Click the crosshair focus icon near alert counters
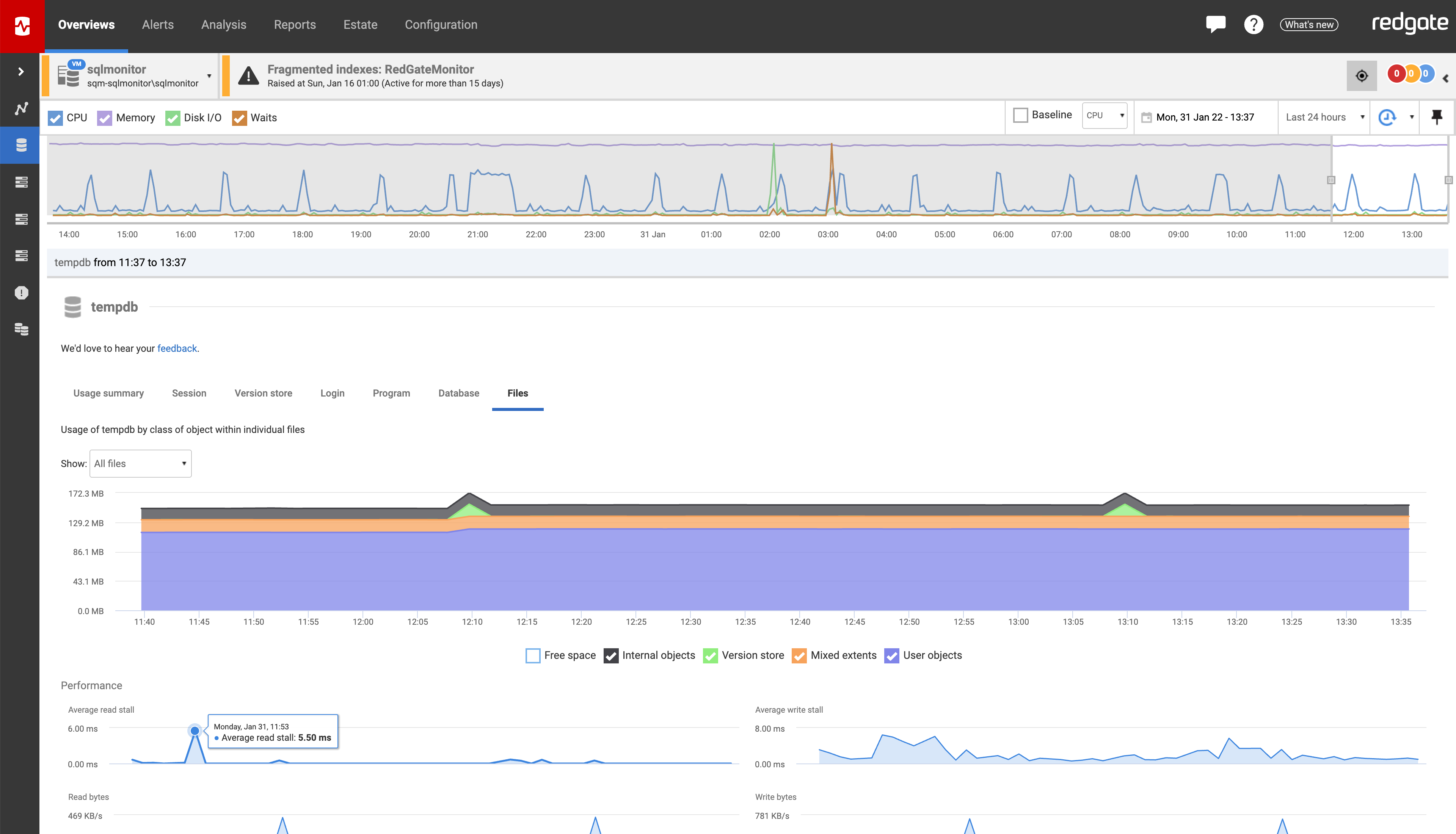 1362,75
